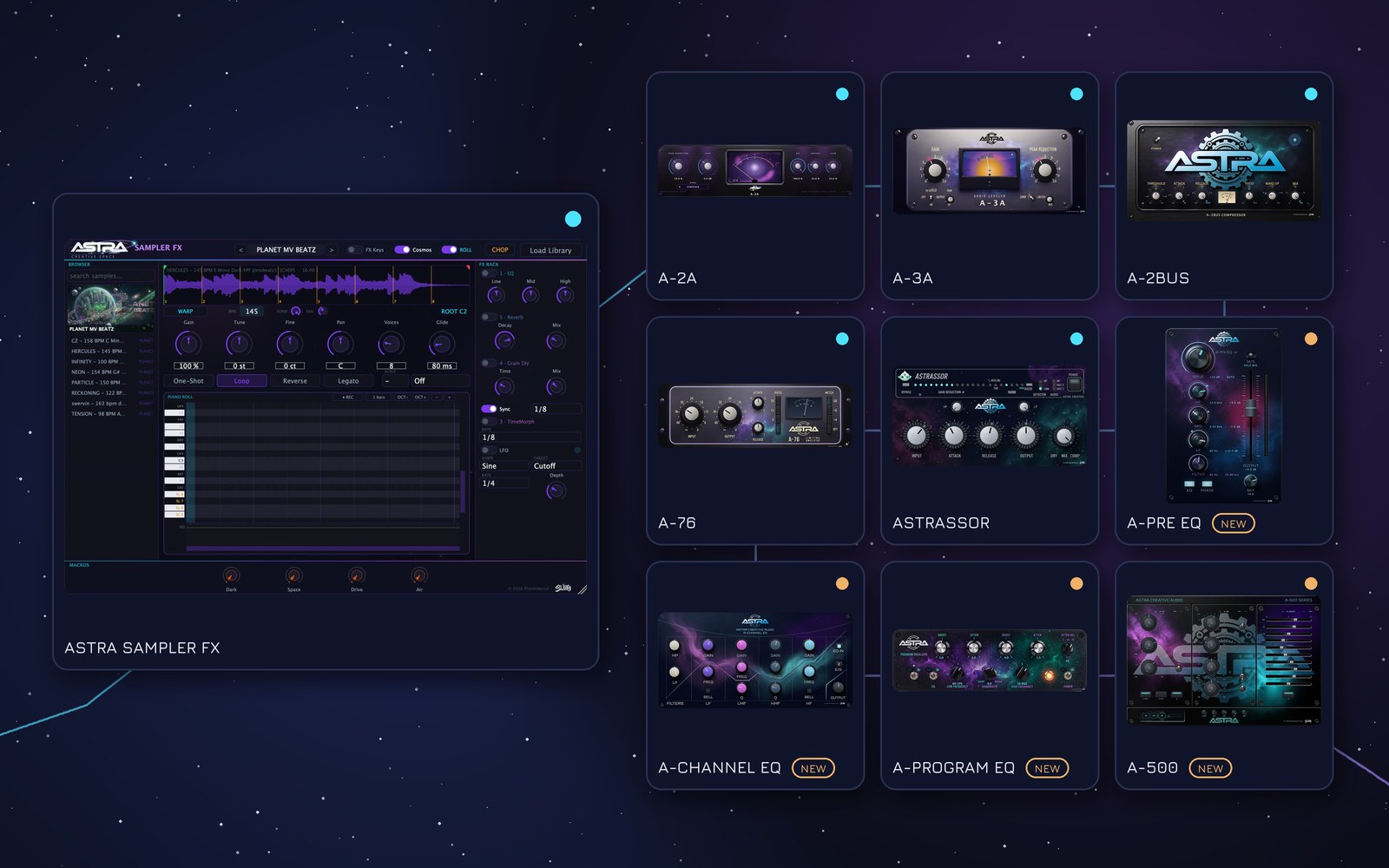Click the REC button in piano roll
Screen dimensions: 1389x868
(x=348, y=397)
